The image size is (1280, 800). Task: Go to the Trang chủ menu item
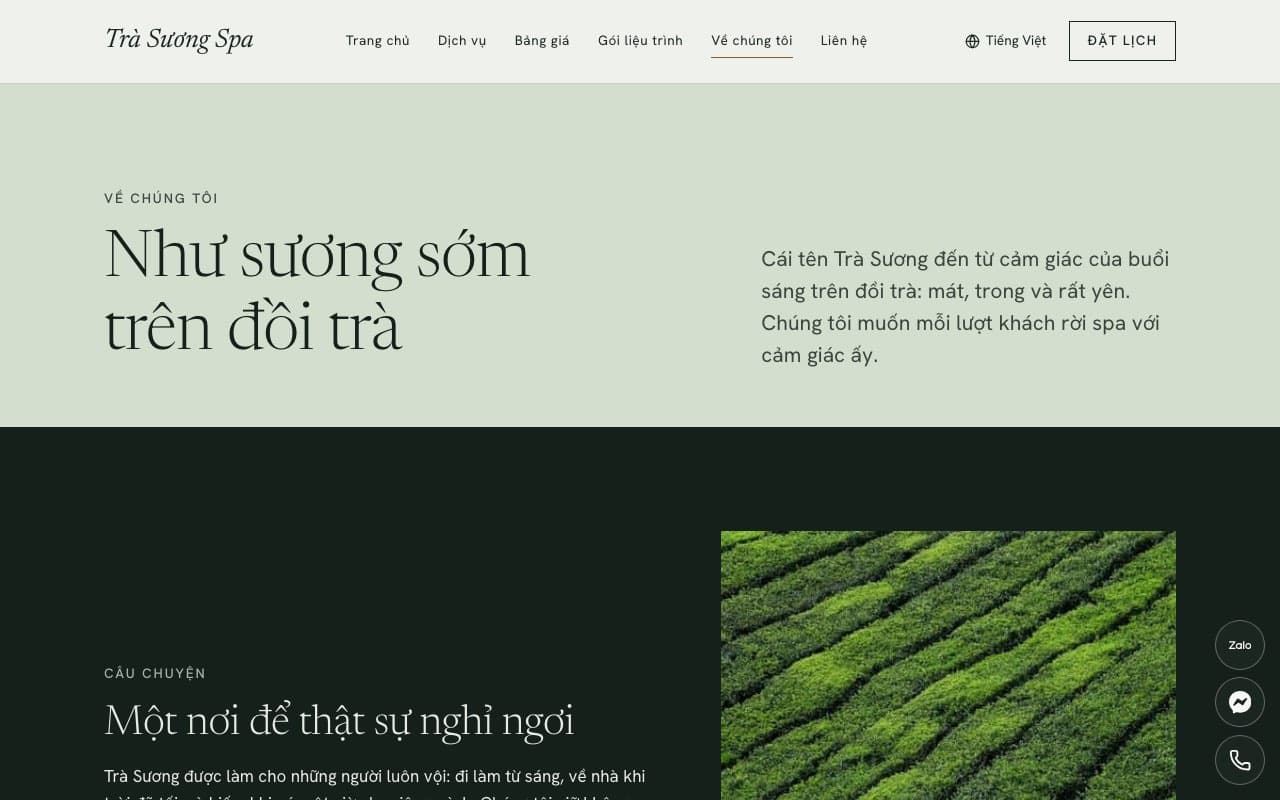click(x=378, y=41)
